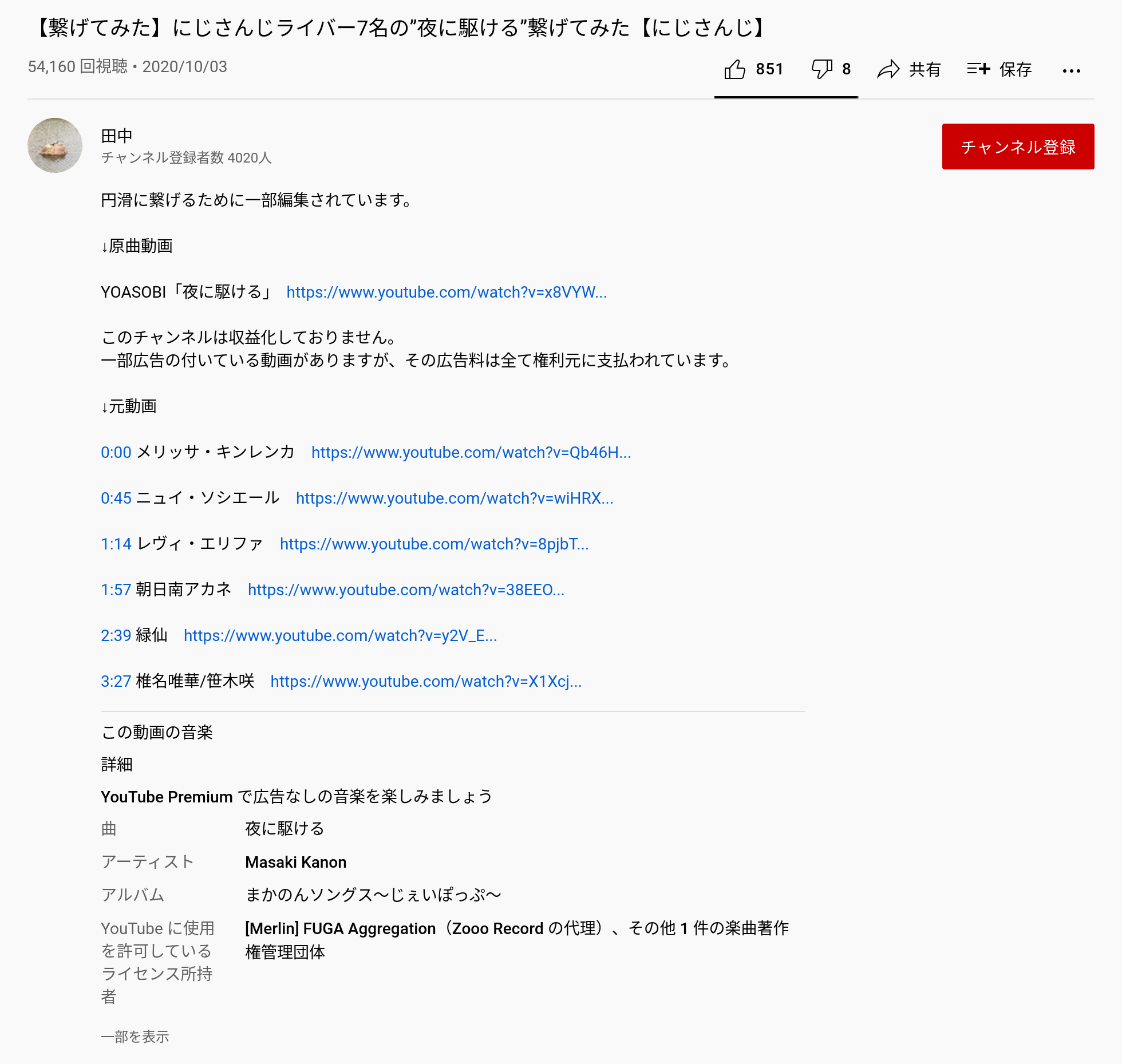Screen dimensions: 1122x1064
Task: Collapse description via 一部を表示
Action: click(135, 1037)
